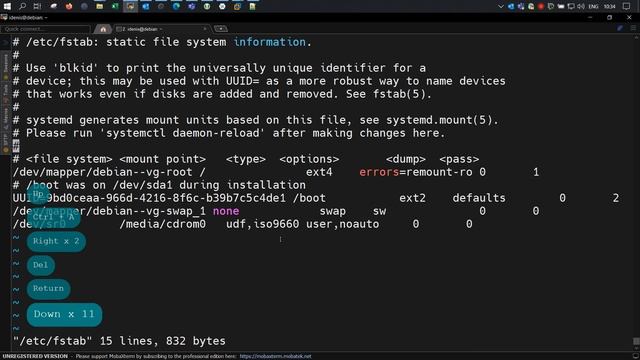Select the idenis@debian terminal tab
The image size is (640, 360).
coord(159,29)
